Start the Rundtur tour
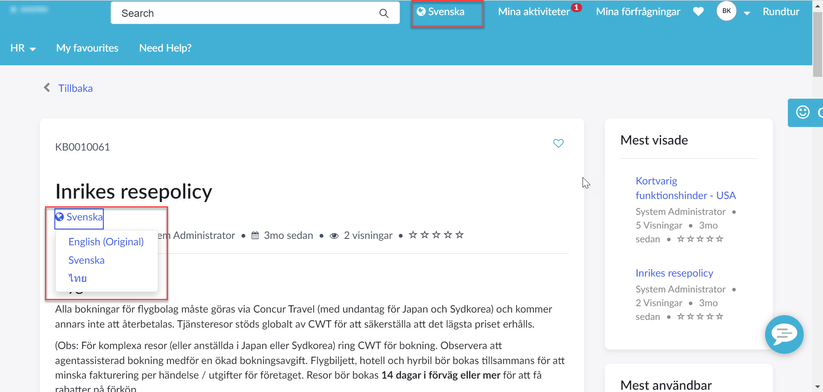823x392 pixels. pos(781,12)
